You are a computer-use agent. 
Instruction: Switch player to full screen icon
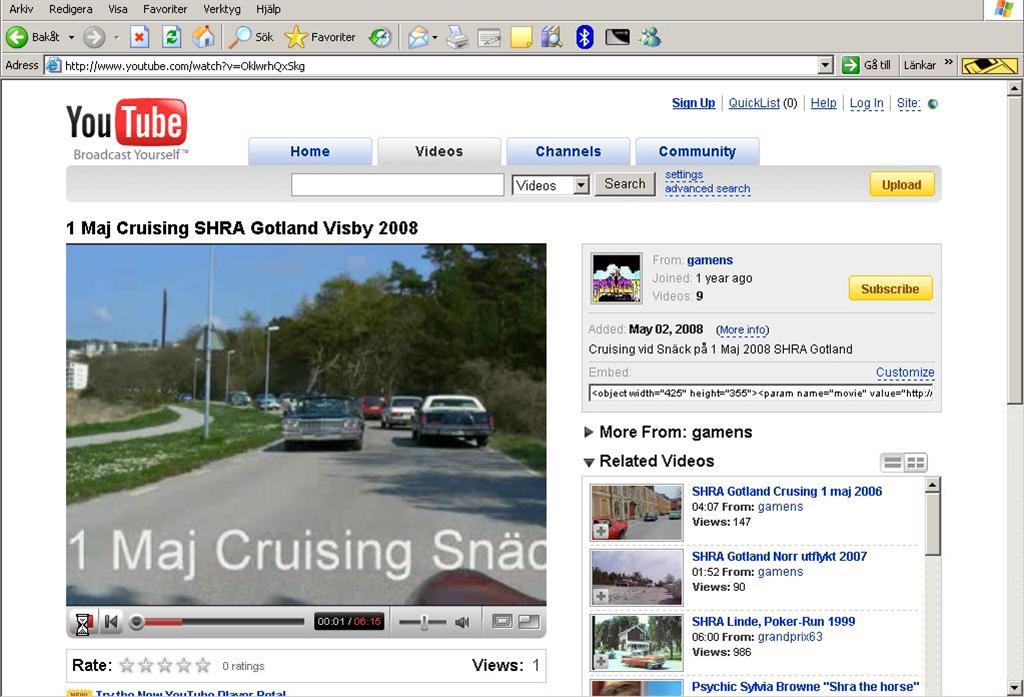pyautogui.click(x=529, y=621)
